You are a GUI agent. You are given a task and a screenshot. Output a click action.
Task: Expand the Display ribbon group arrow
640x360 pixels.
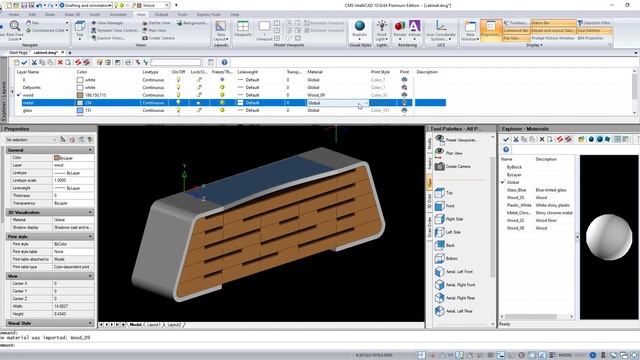click(x=534, y=45)
